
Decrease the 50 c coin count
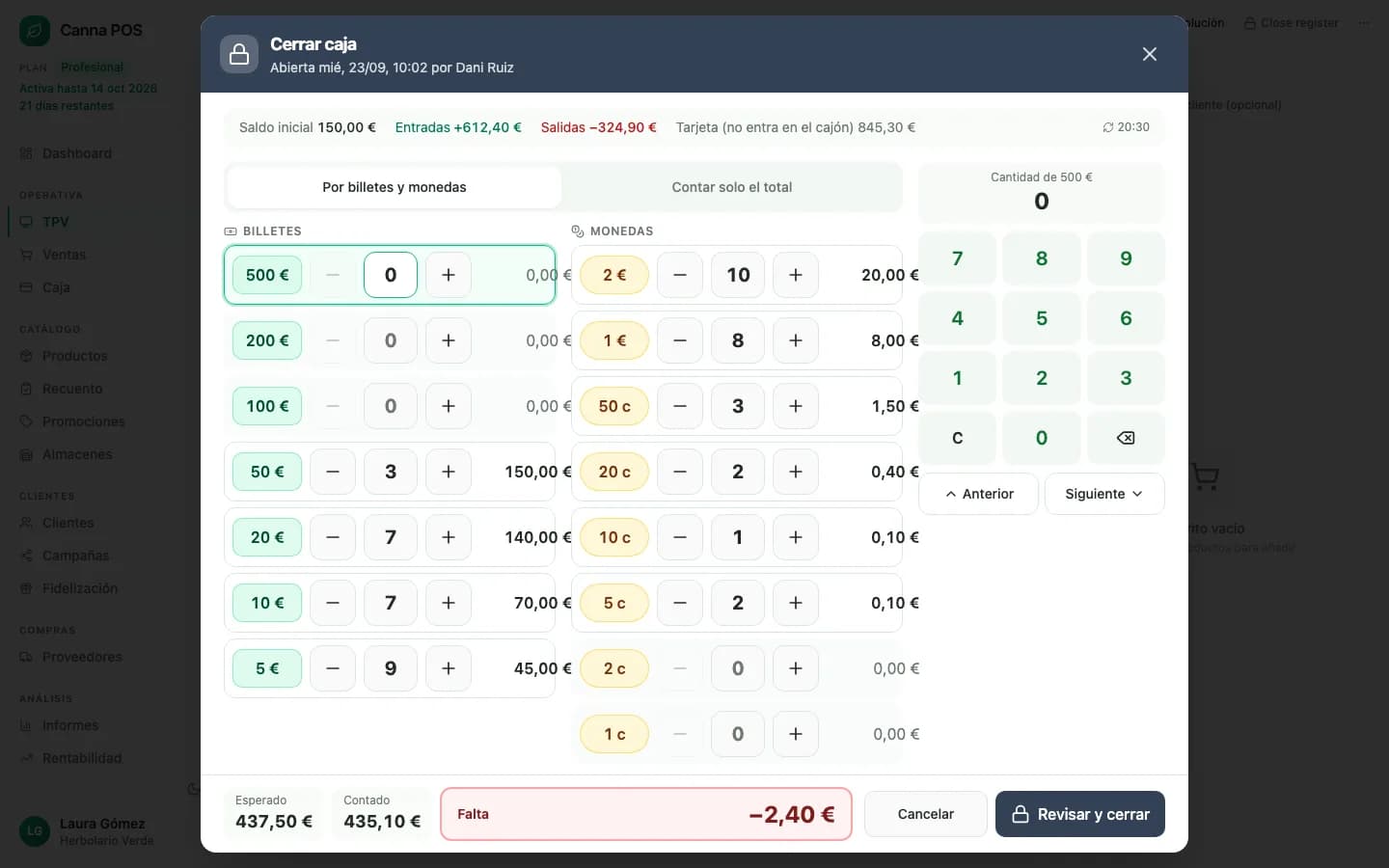point(680,406)
